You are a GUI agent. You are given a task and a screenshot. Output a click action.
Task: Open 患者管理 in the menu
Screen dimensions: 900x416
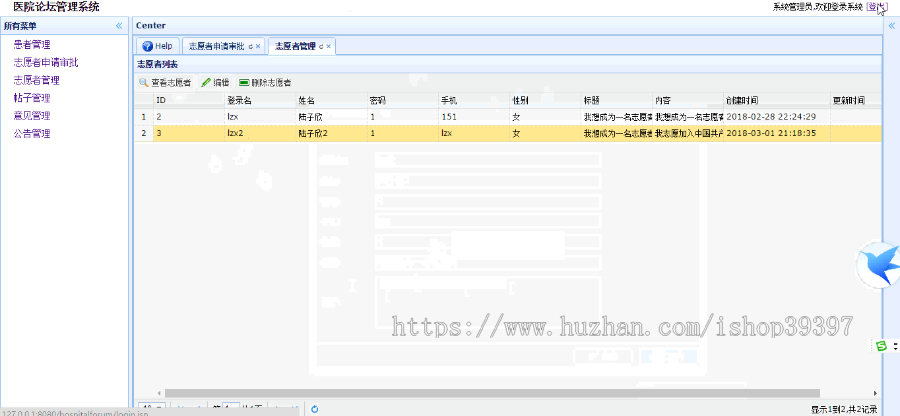coord(32,44)
